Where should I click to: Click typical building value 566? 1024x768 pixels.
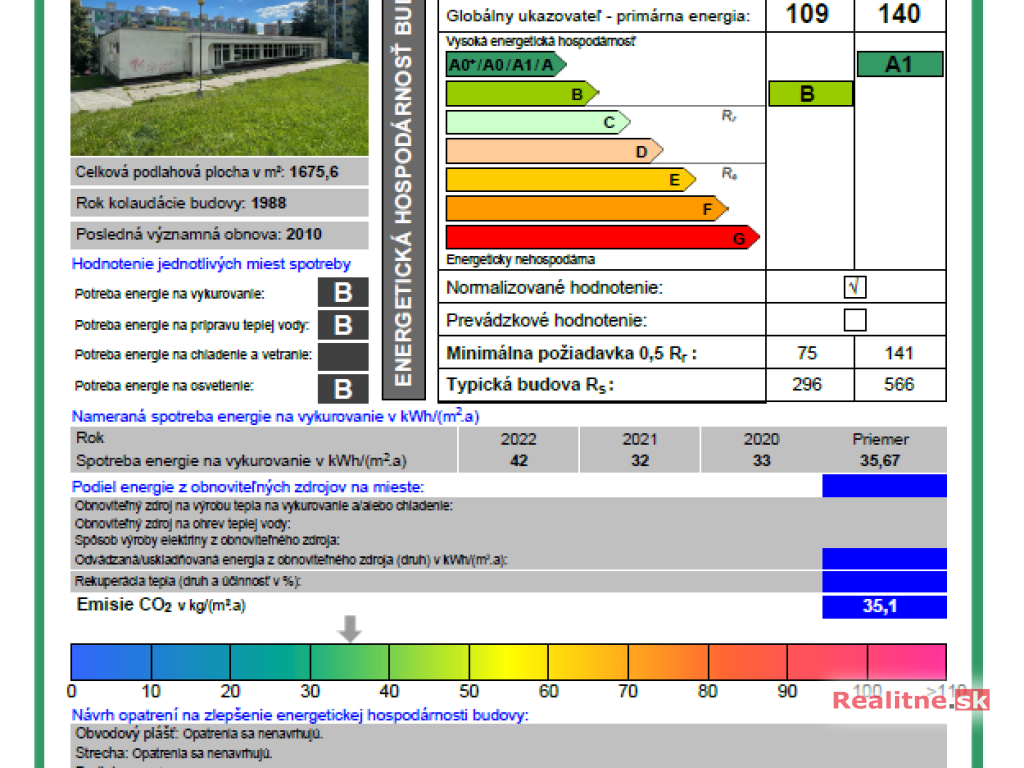899,384
